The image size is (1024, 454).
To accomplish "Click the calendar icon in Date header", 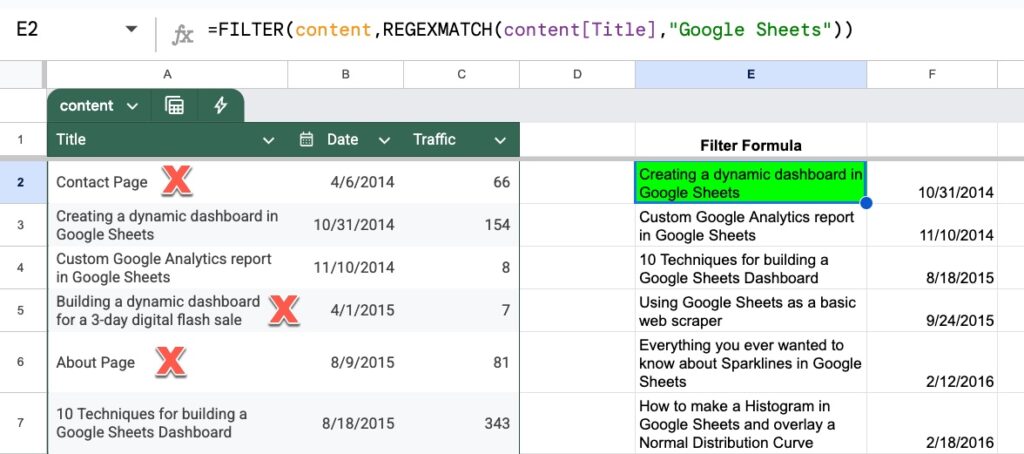I will (x=307, y=140).
